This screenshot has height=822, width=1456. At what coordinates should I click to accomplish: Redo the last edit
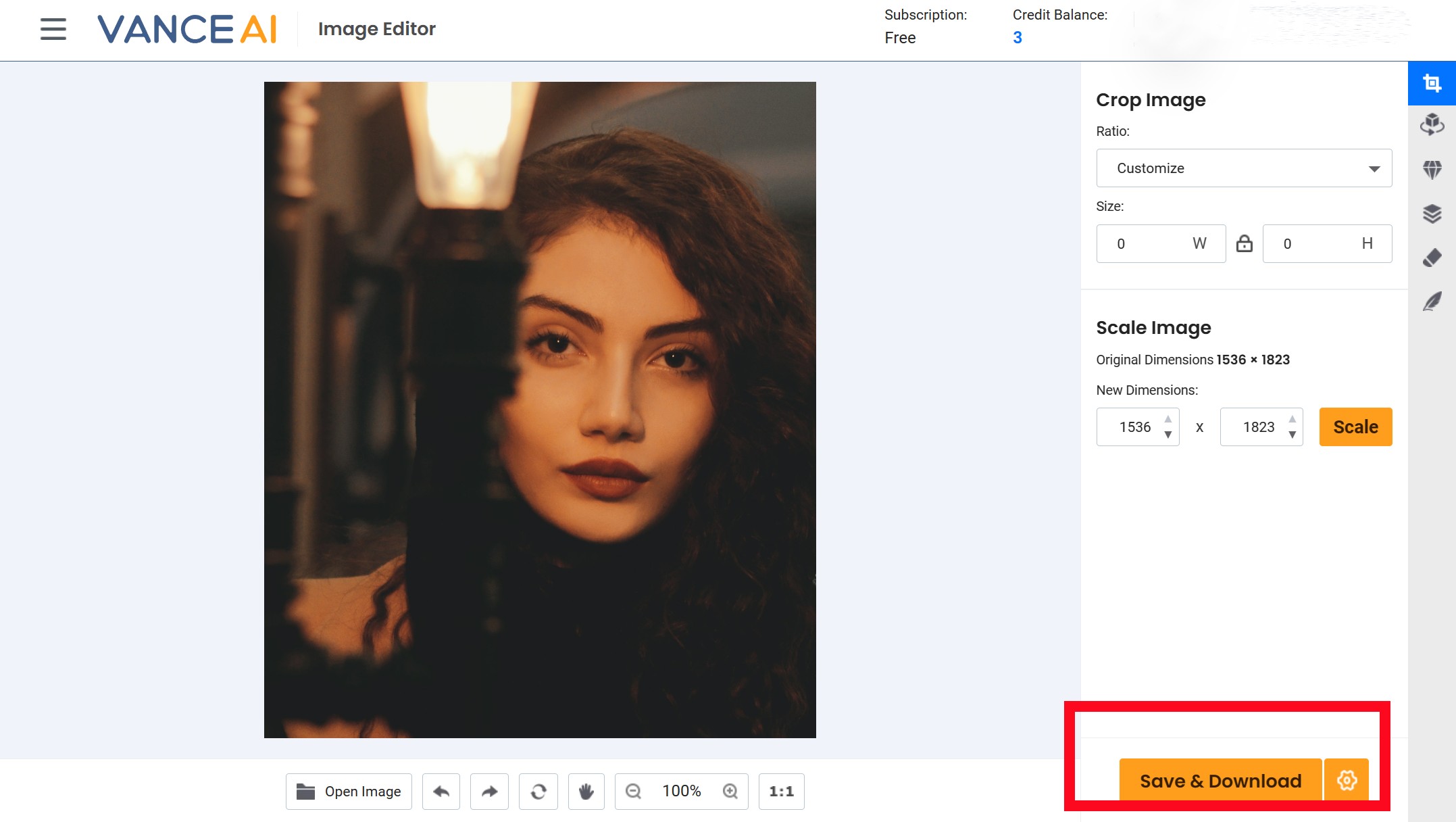[x=488, y=791]
